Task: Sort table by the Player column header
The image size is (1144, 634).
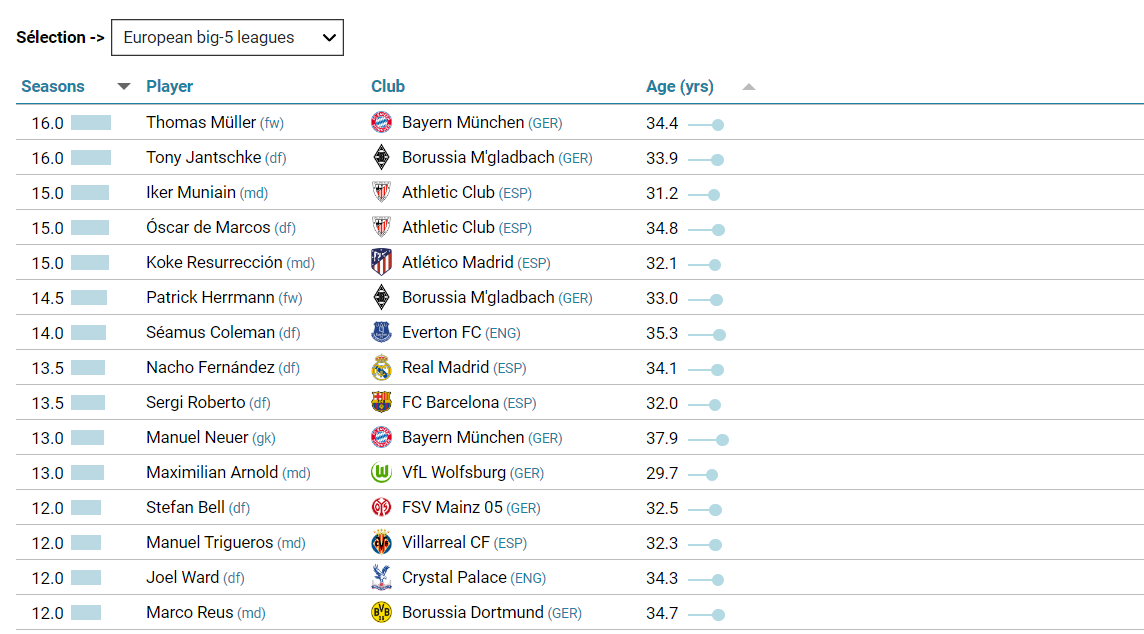Action: click(x=169, y=87)
